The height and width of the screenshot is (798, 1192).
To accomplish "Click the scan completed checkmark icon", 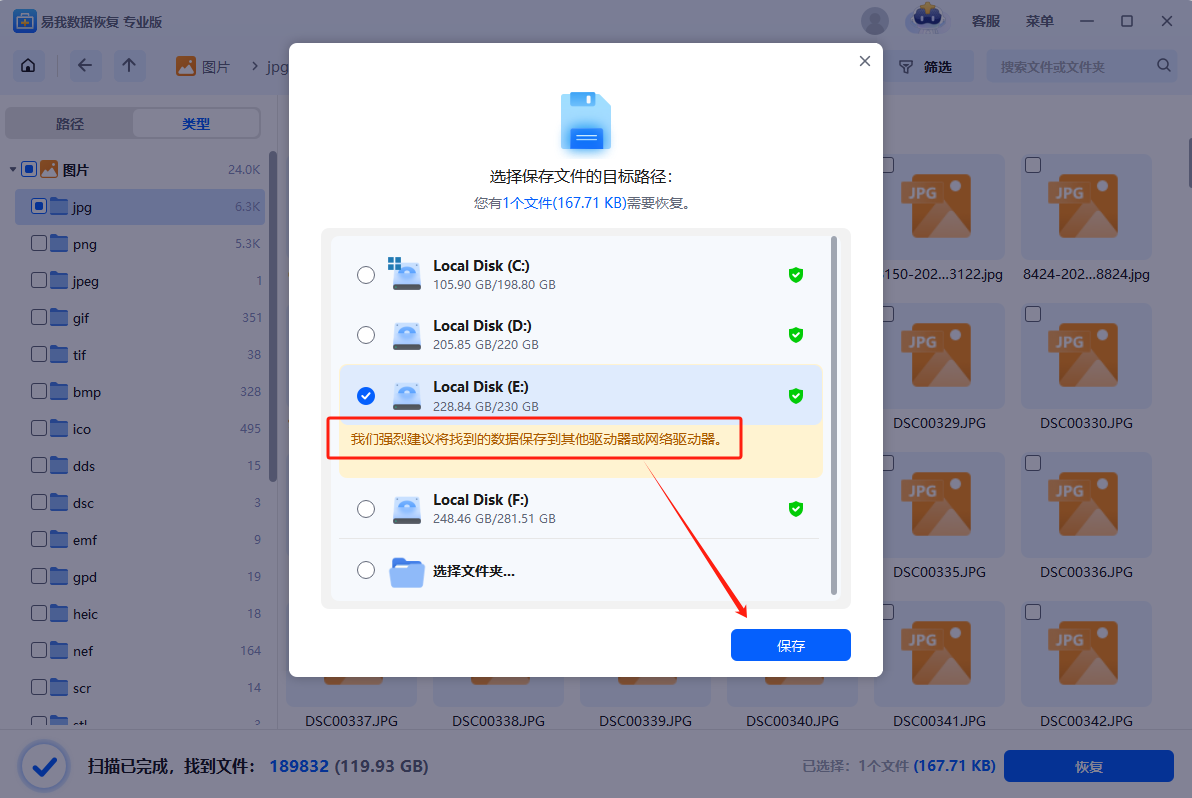I will click(45, 767).
